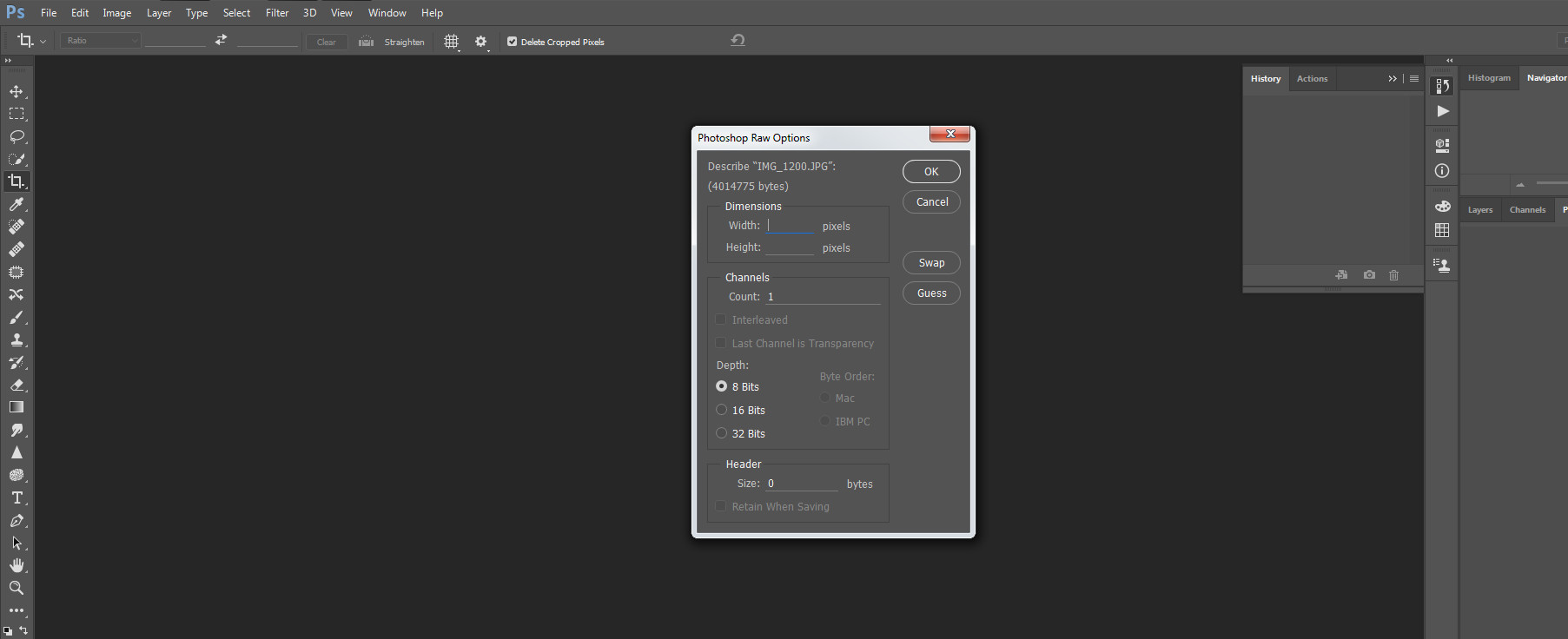
Task: Expand the toolbox double-arrow at top
Action: (x=8, y=60)
